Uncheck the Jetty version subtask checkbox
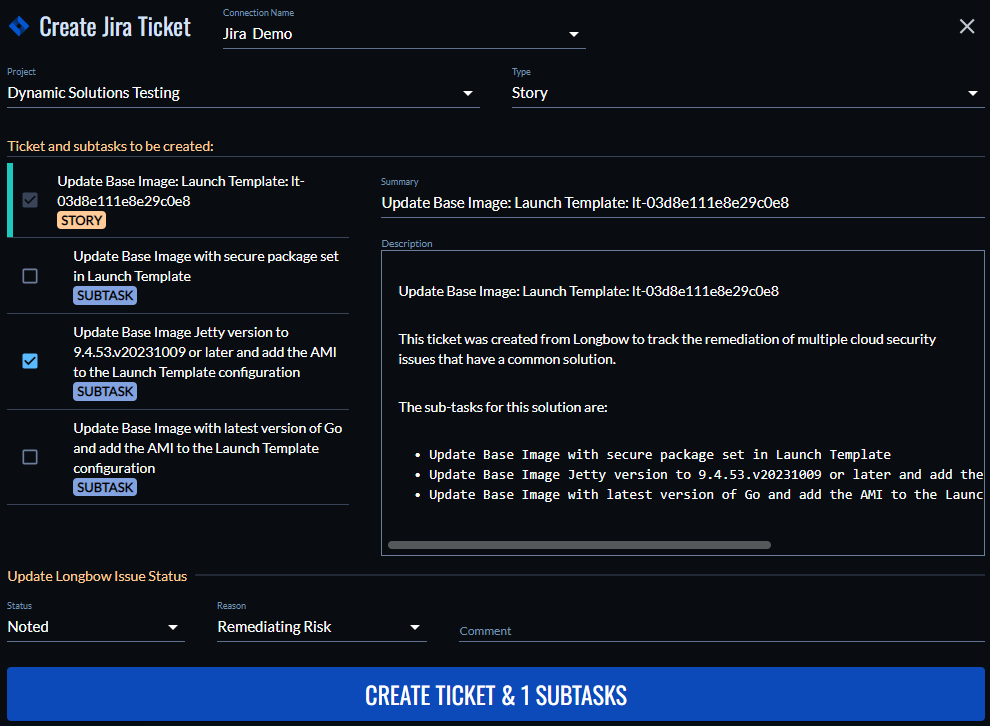The width and height of the screenshot is (990, 726). point(30,361)
